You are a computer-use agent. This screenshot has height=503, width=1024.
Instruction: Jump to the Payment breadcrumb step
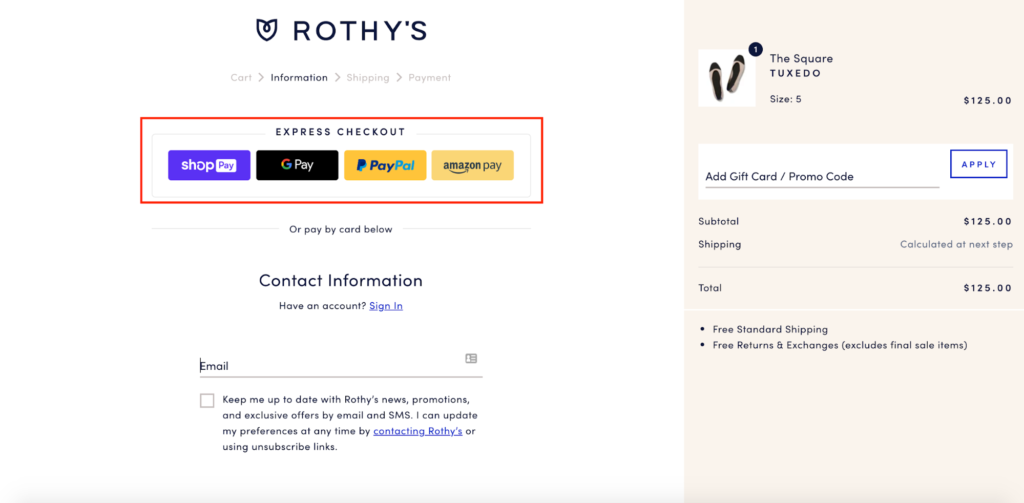point(430,78)
